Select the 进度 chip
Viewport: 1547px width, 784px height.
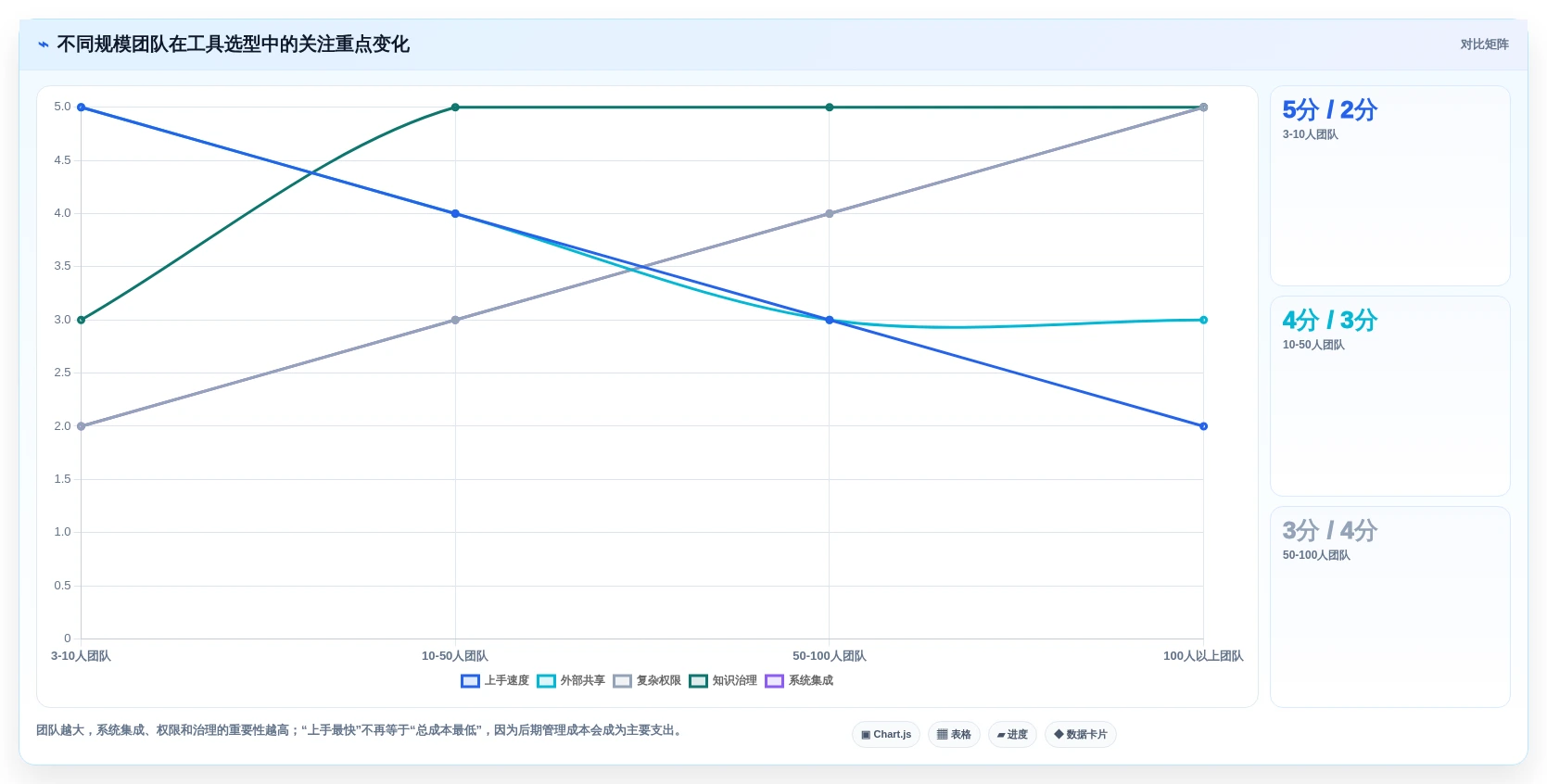coord(1012,735)
